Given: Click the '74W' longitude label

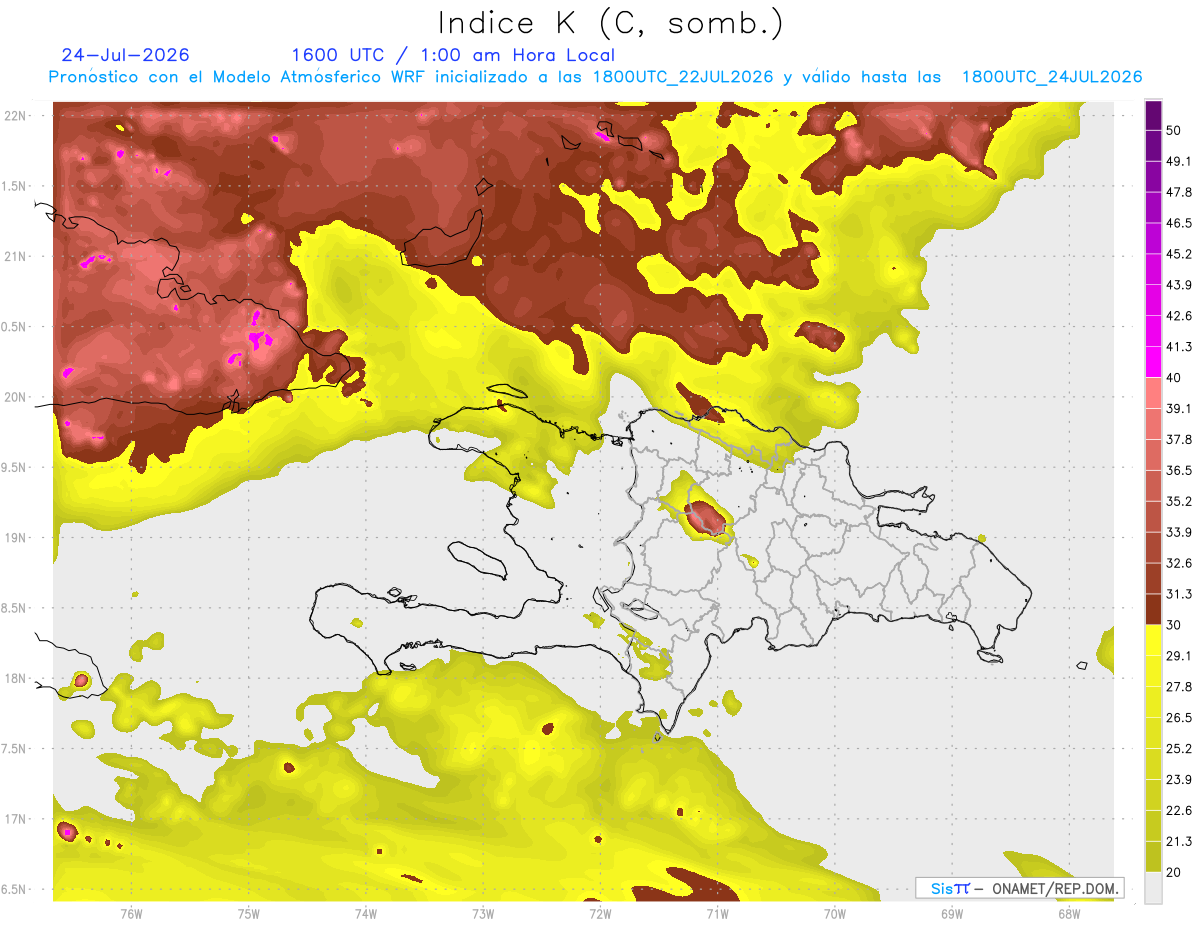Looking at the screenshot, I should tap(366, 914).
